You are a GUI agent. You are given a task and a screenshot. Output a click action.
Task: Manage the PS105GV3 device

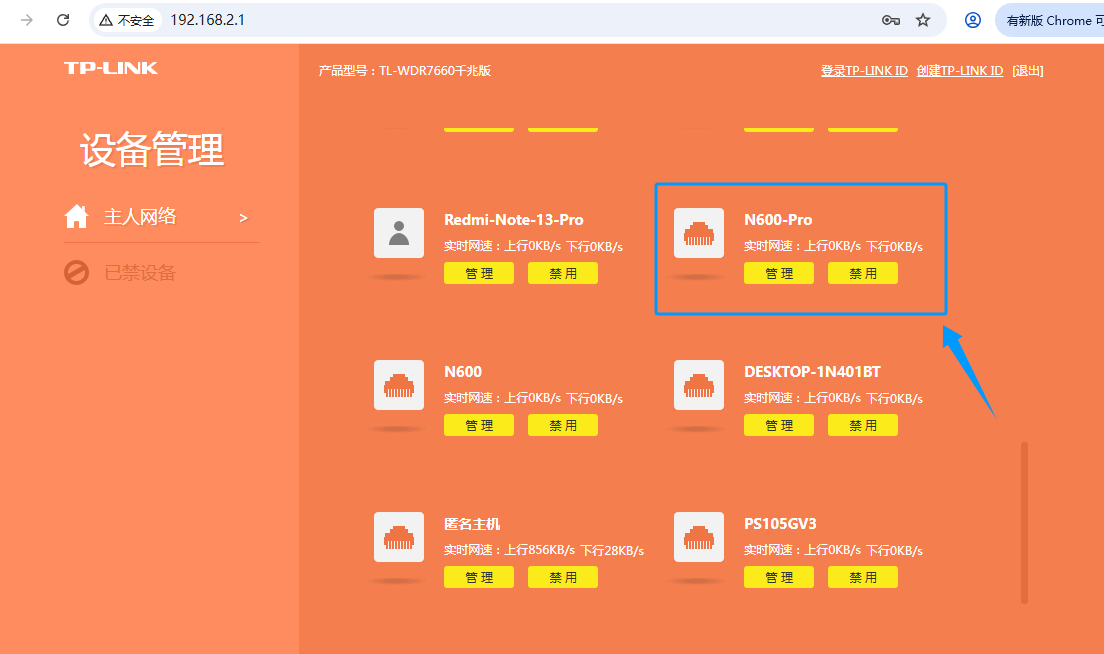(779, 577)
